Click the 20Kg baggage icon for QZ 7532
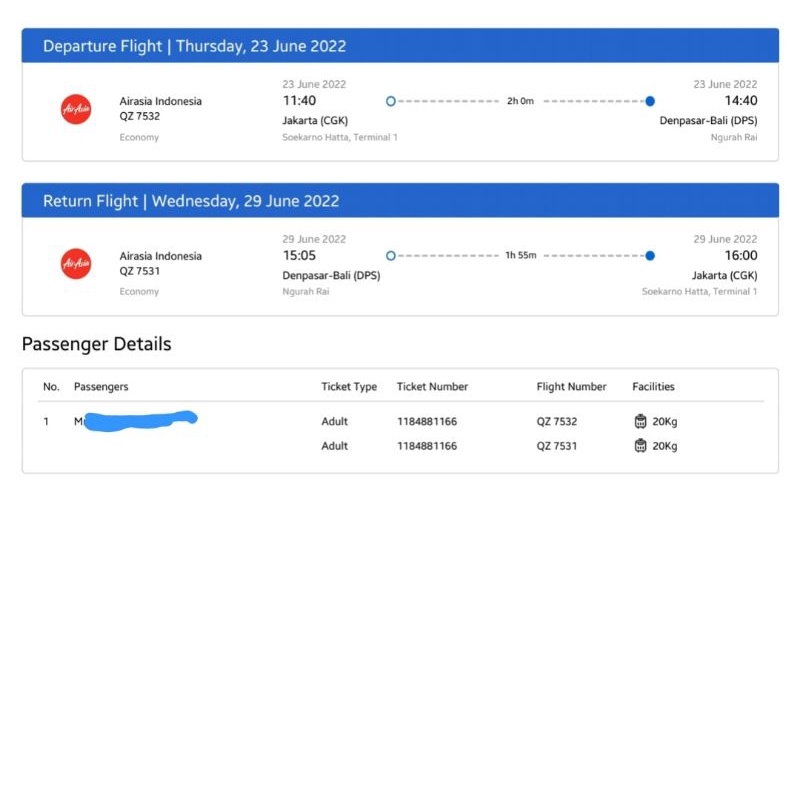 click(x=638, y=421)
